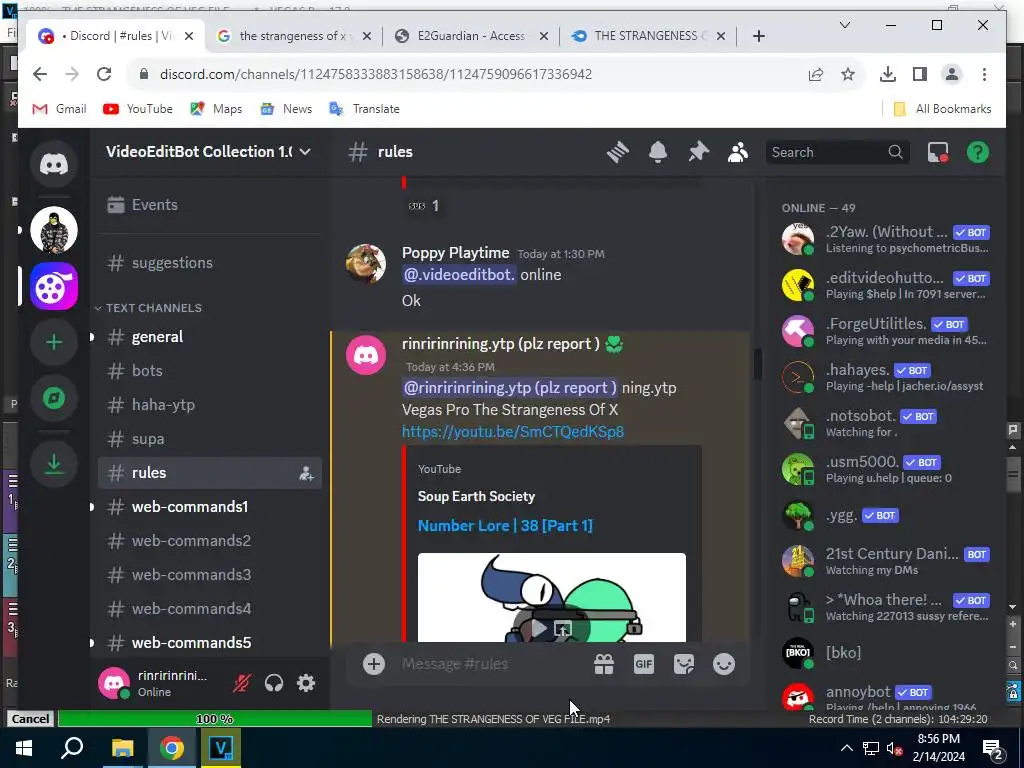
Task: Open the bots channel
Action: (209, 371)
